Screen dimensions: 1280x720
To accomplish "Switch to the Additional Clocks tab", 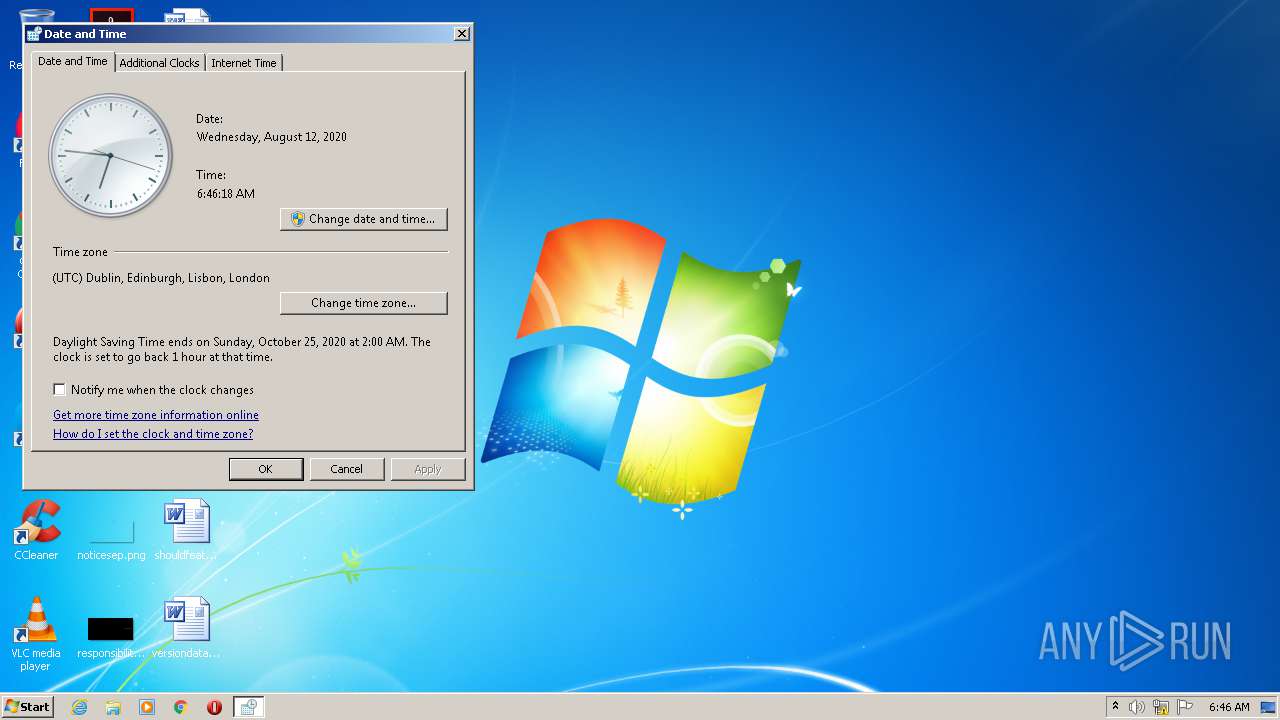I will (159, 63).
